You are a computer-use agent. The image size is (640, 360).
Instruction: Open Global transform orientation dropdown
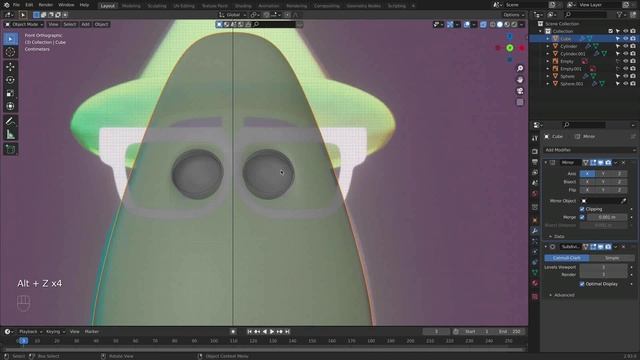[233, 15]
